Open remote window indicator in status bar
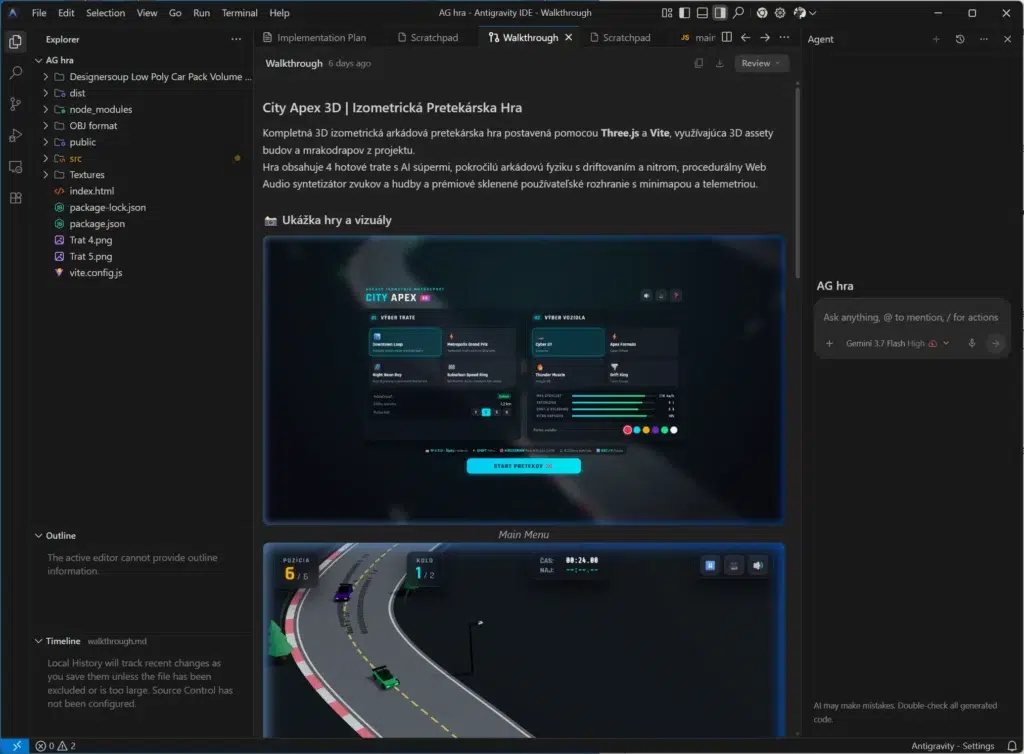1024x754 pixels. coord(15,746)
